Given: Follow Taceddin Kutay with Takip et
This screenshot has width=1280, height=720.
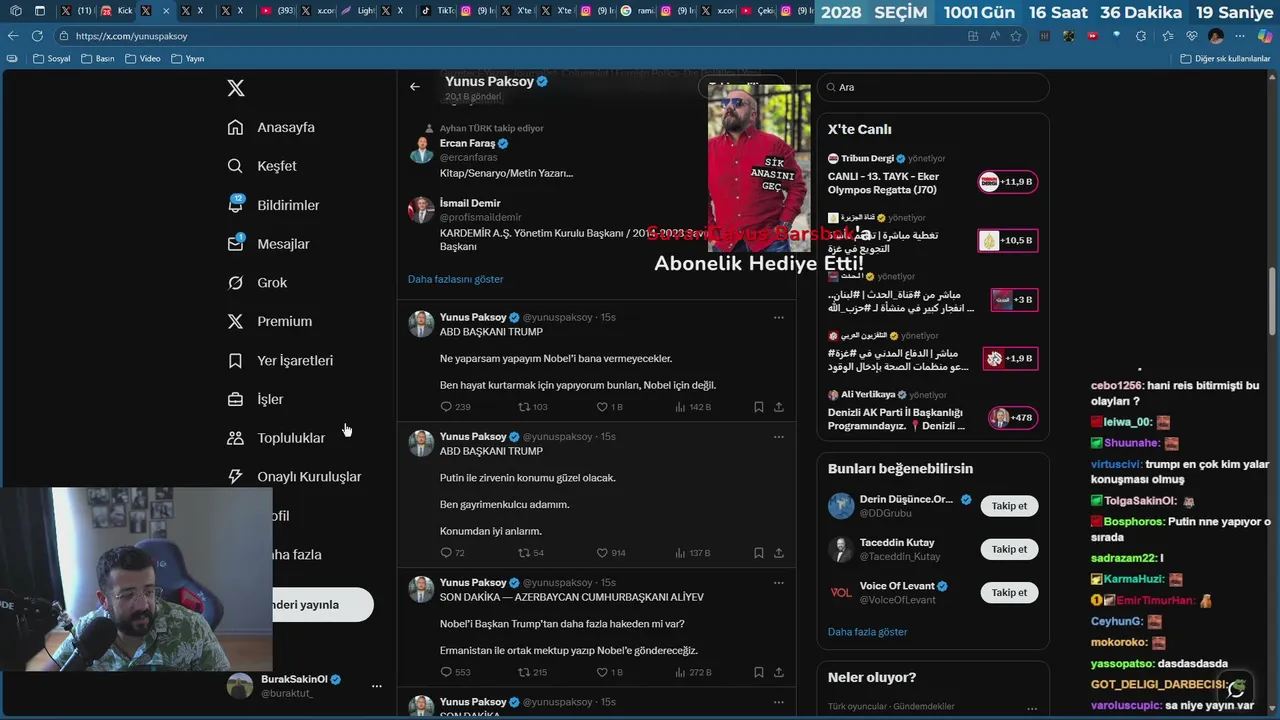Looking at the screenshot, I should click(1009, 549).
